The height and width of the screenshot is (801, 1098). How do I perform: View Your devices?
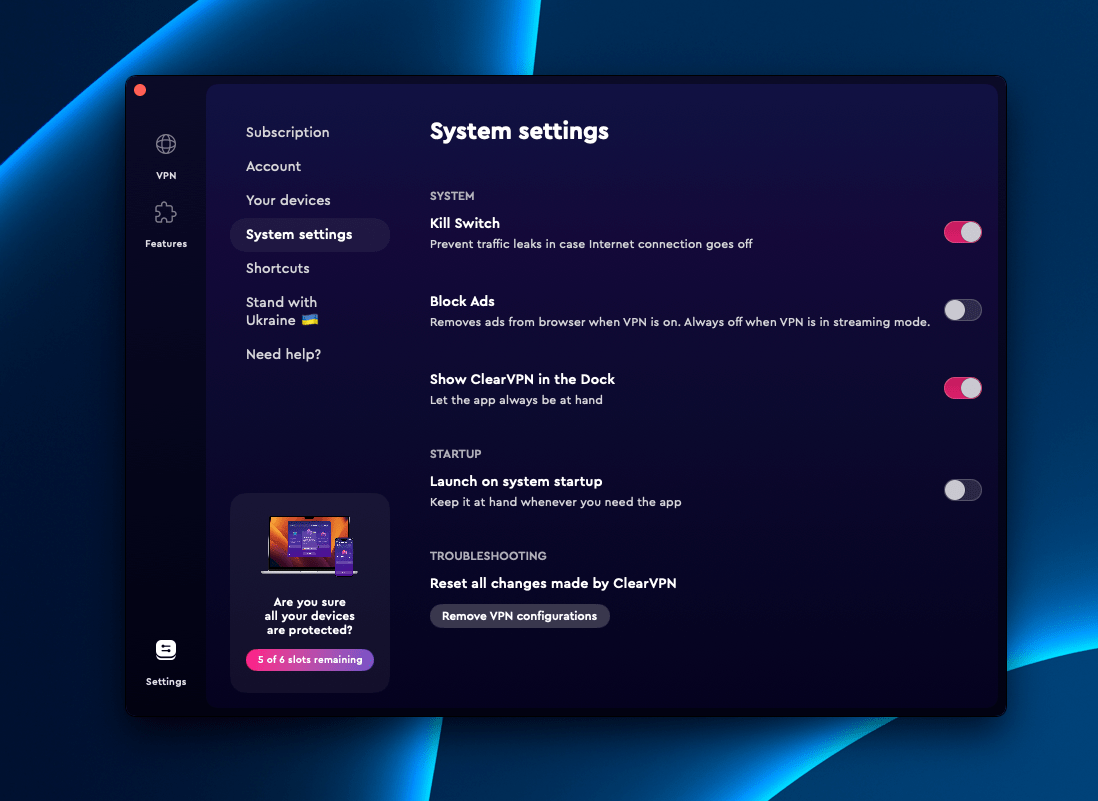coord(288,200)
